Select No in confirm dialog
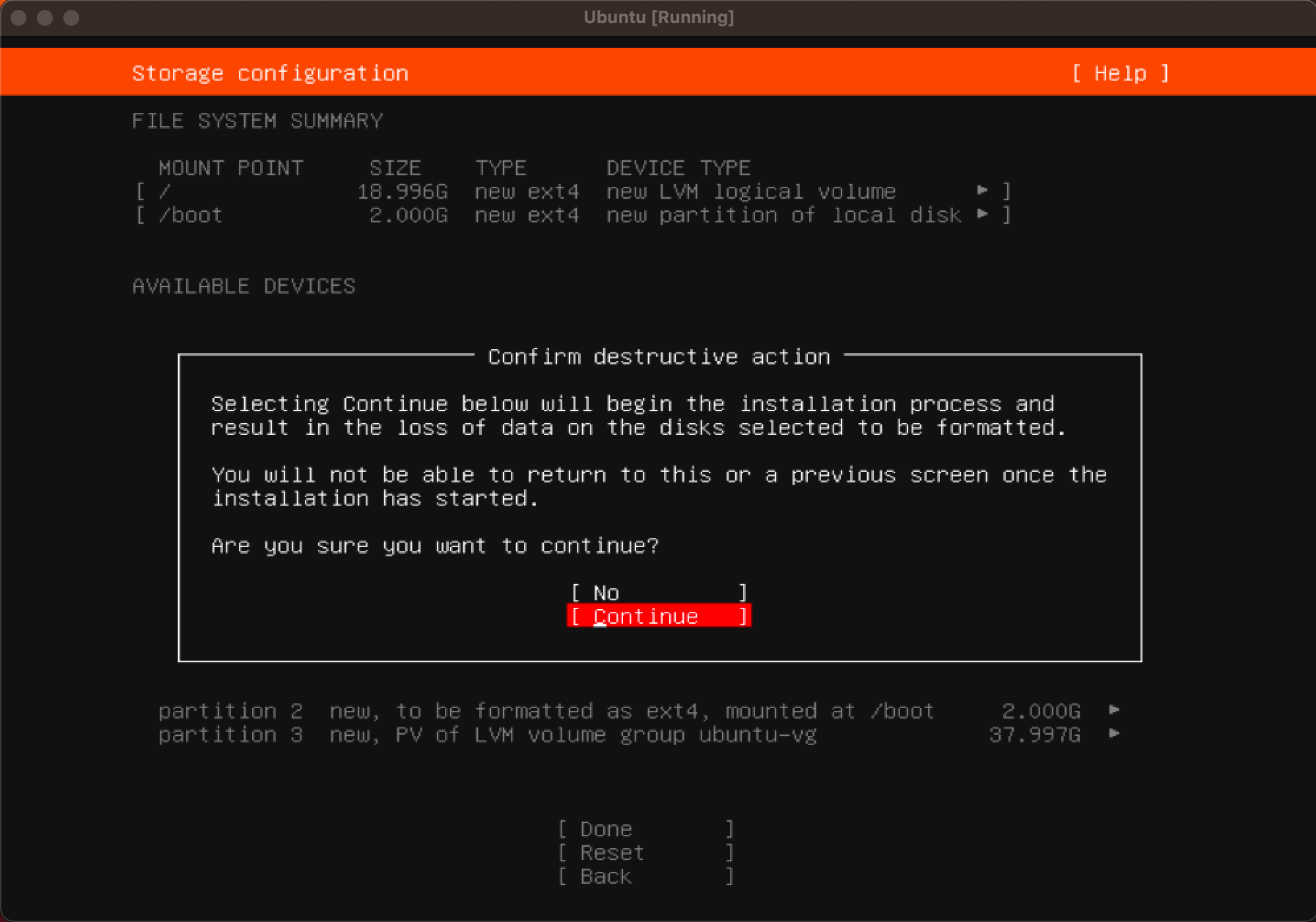The width and height of the screenshot is (1316, 922). coord(658,592)
